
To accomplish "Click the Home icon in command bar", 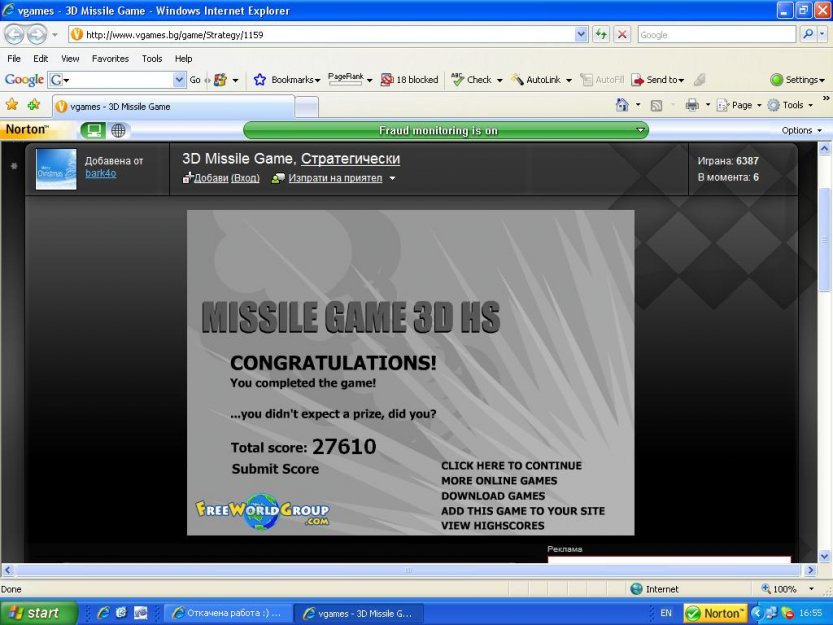I will [622, 105].
